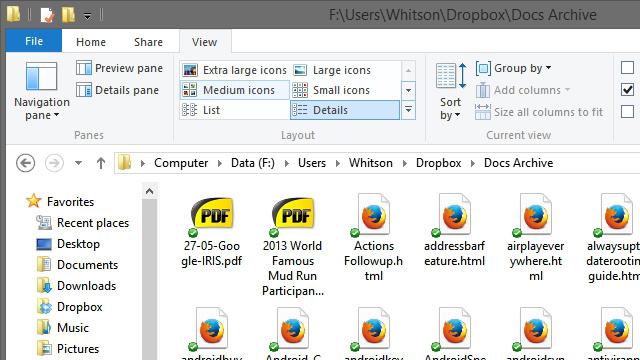Screen dimensions: 640x360
Task: Switch to the Share ribbon tab
Action: [148, 42]
